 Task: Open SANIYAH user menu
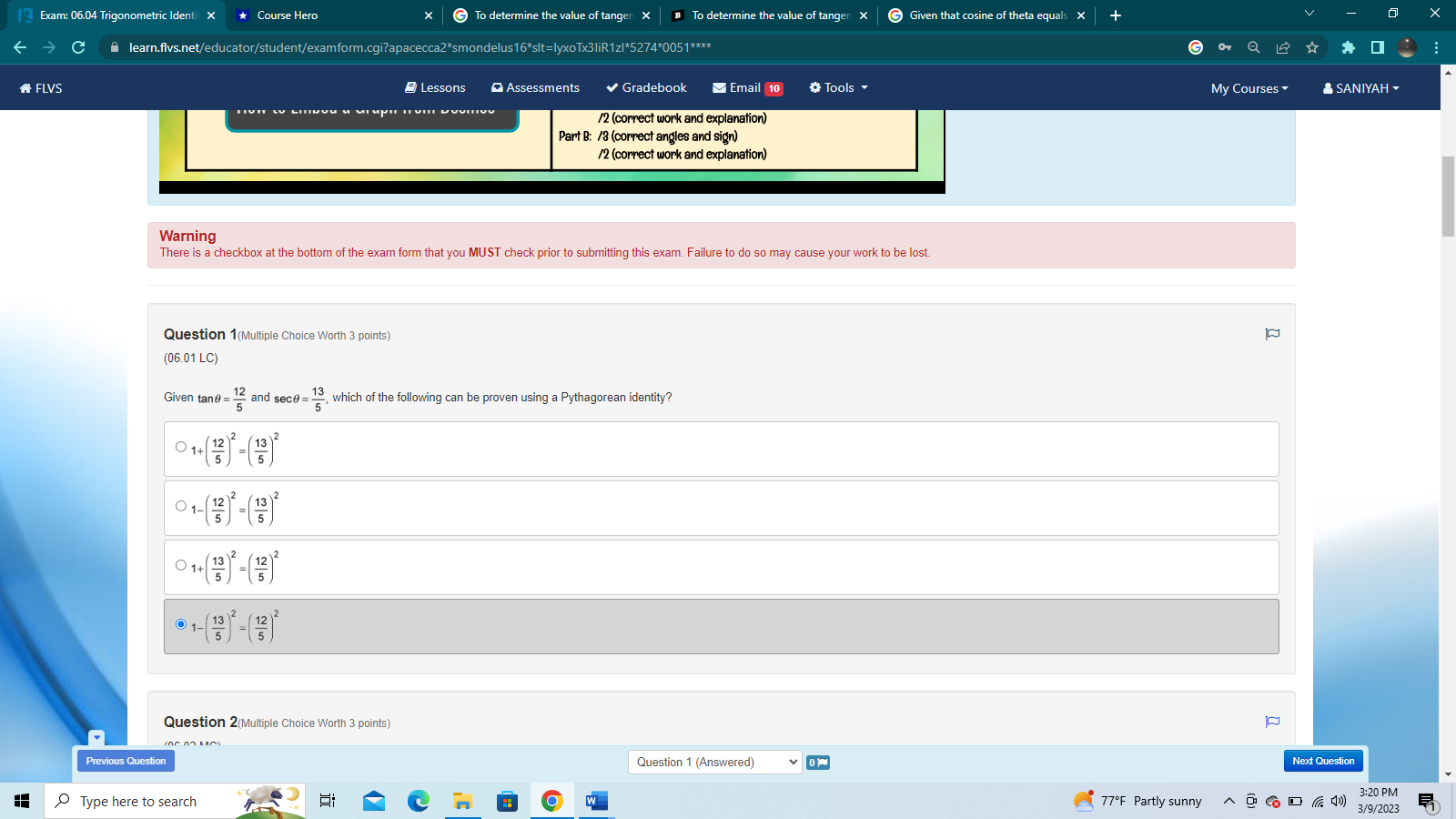pyautogui.click(x=1360, y=88)
